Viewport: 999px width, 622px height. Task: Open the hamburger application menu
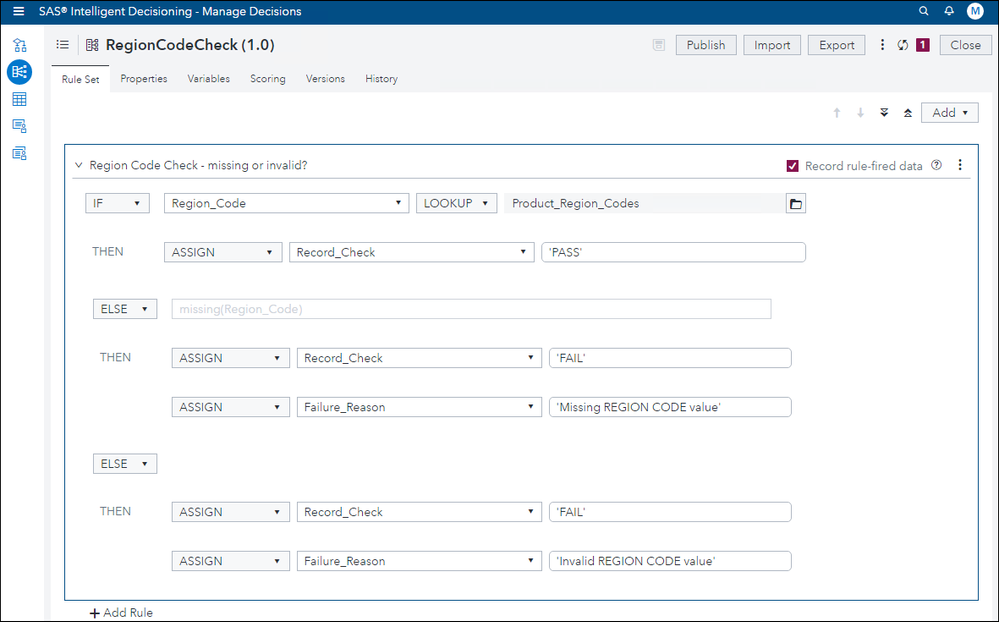[18, 12]
